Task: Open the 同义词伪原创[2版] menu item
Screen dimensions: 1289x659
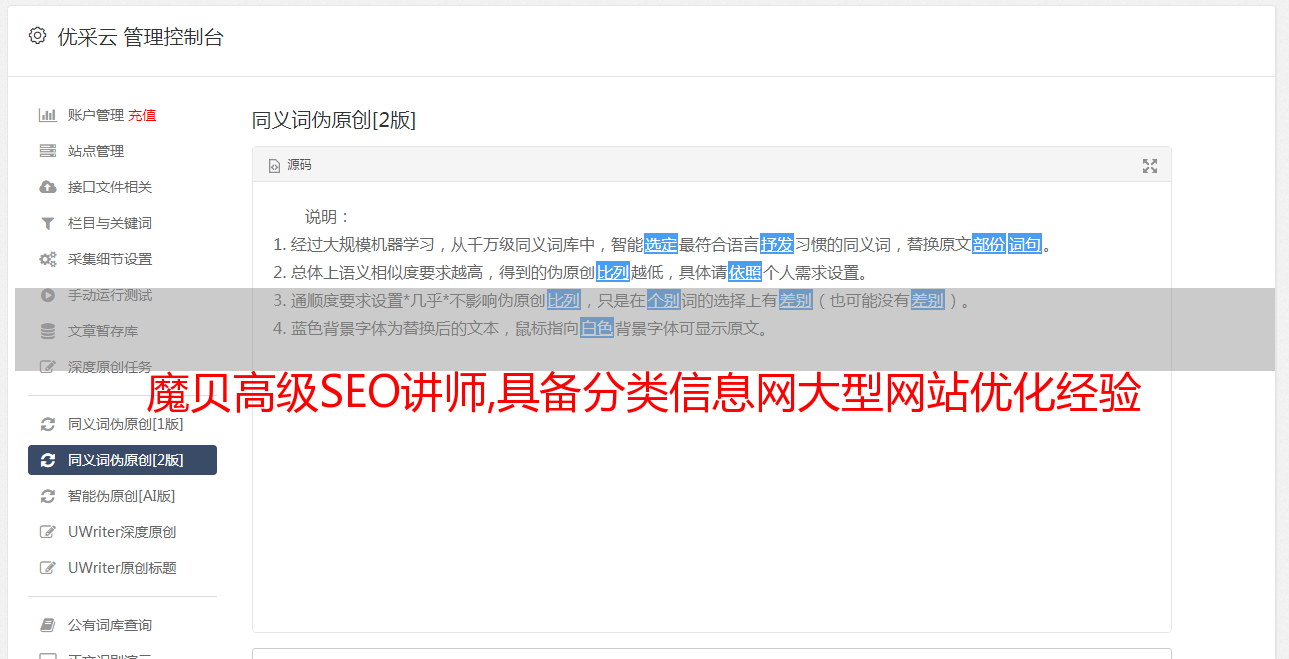Action: tap(122, 460)
